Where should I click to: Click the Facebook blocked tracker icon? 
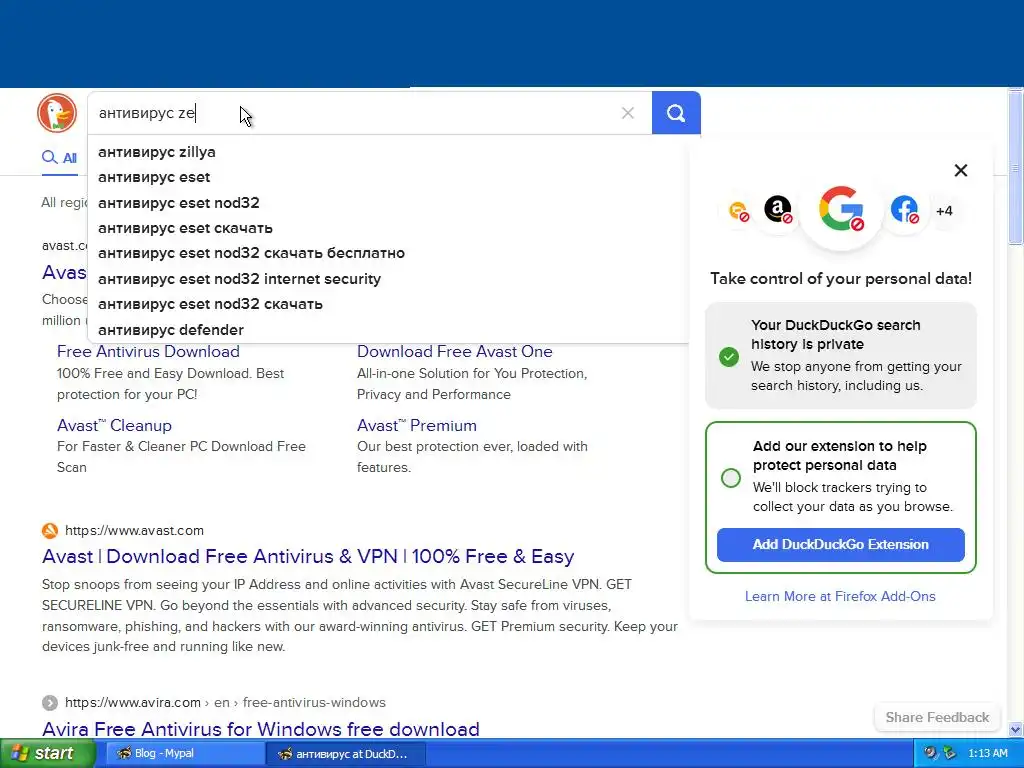coord(904,210)
